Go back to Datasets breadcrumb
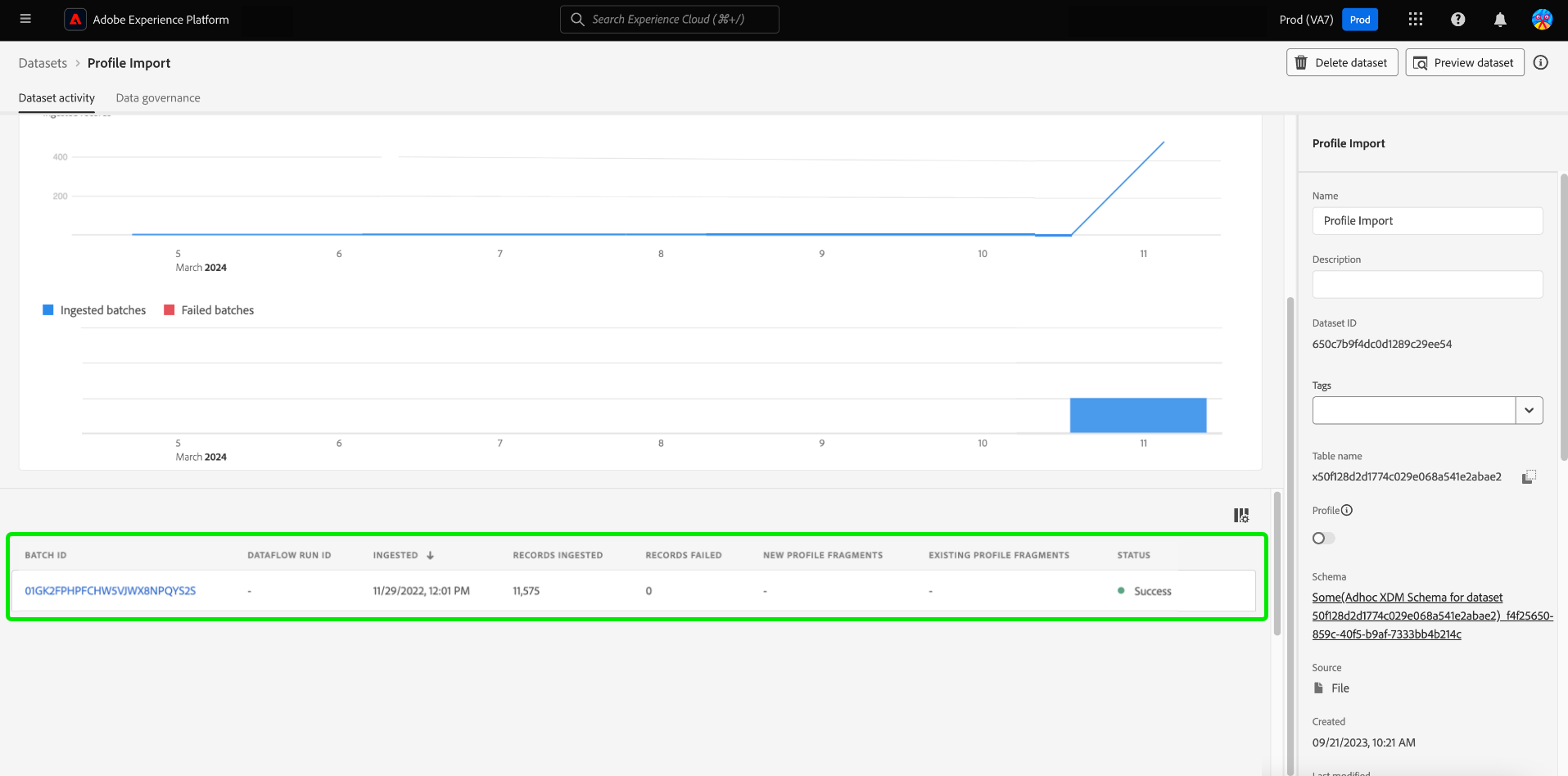The height and width of the screenshot is (776, 1568). click(x=43, y=63)
